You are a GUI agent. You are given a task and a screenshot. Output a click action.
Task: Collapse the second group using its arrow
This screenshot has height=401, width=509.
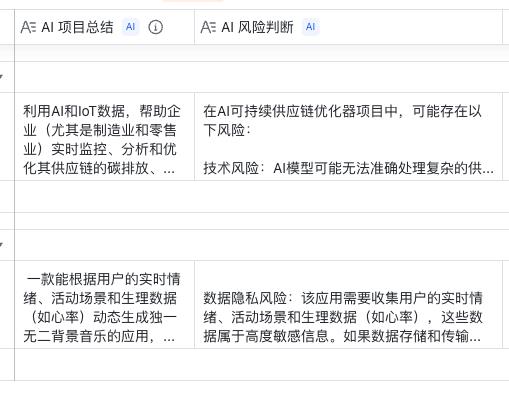coord(1,245)
